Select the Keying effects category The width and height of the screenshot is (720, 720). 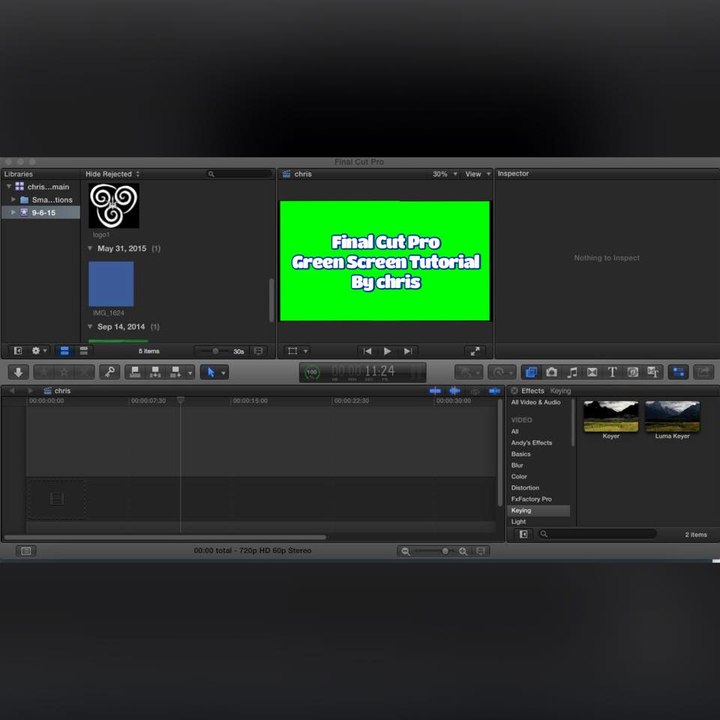click(x=539, y=511)
